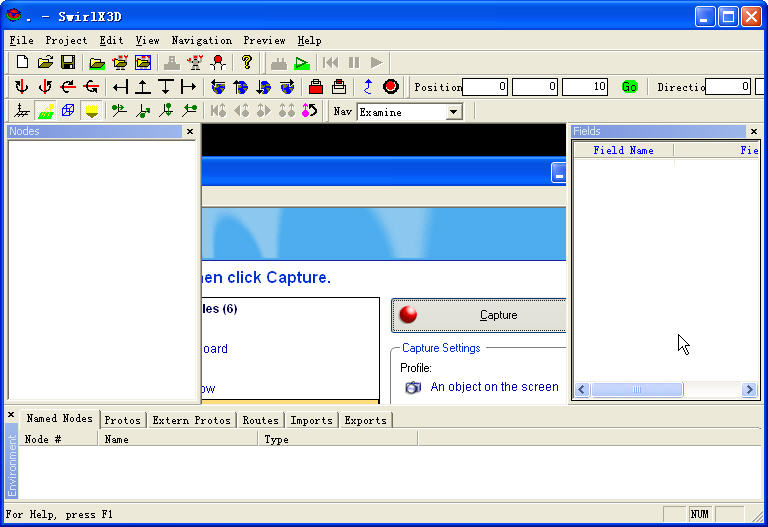
Task: Close the Nodes panel
Action: [x=190, y=131]
